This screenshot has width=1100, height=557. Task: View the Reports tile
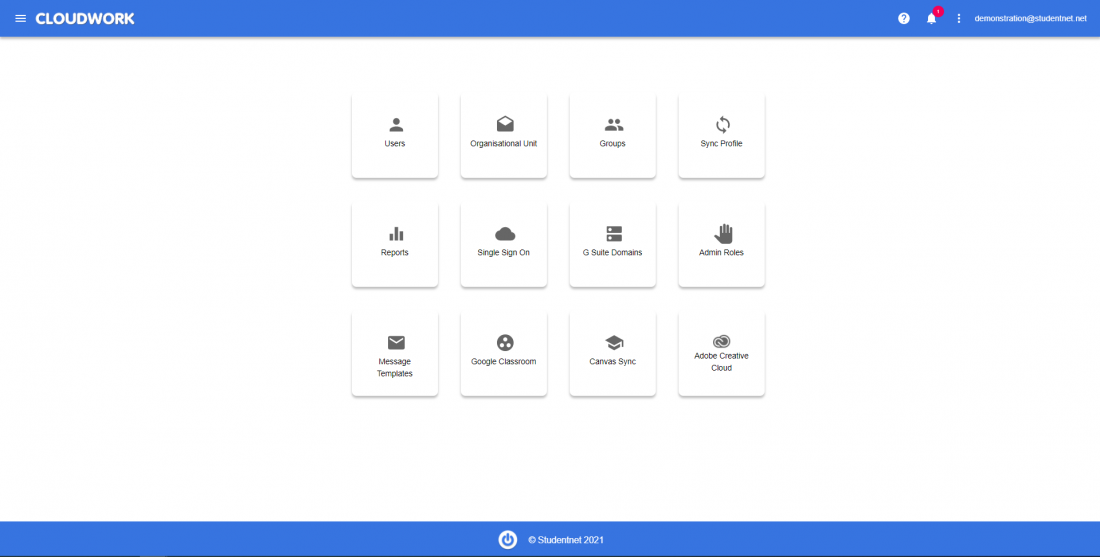395,244
